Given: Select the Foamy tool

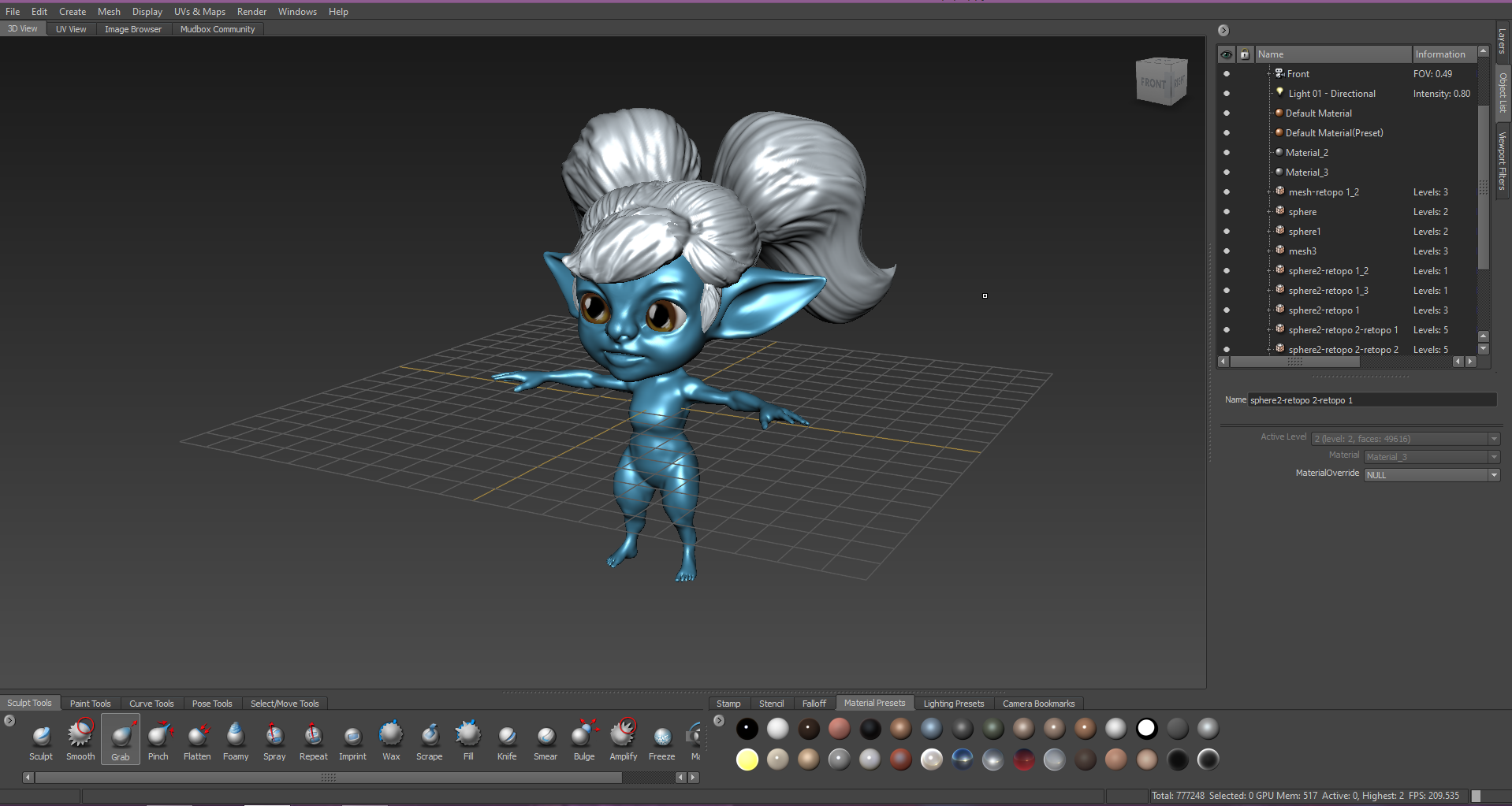Looking at the screenshot, I should click(x=236, y=741).
